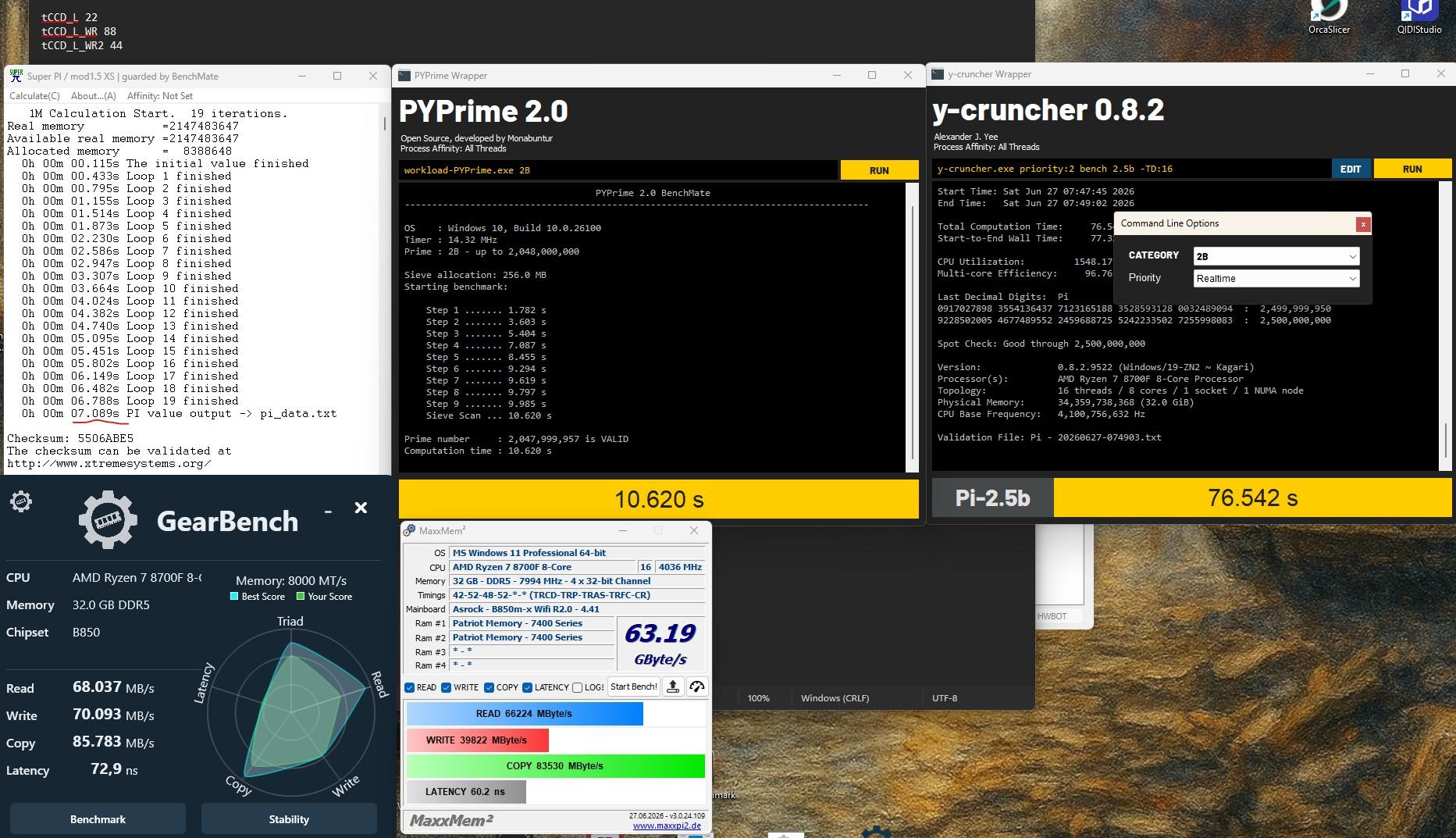
Task: Click MaxxMem speedometer gauge icon
Action: (x=697, y=686)
